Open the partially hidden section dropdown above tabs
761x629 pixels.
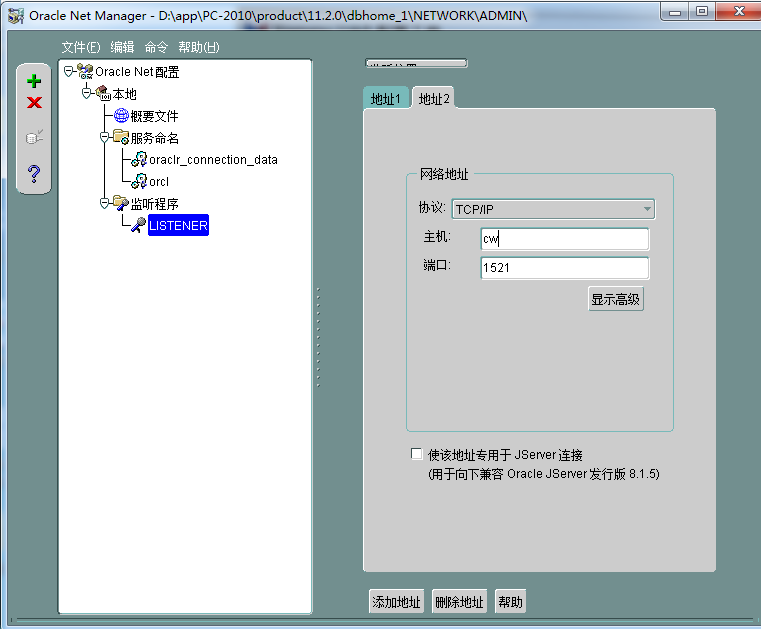coord(416,63)
